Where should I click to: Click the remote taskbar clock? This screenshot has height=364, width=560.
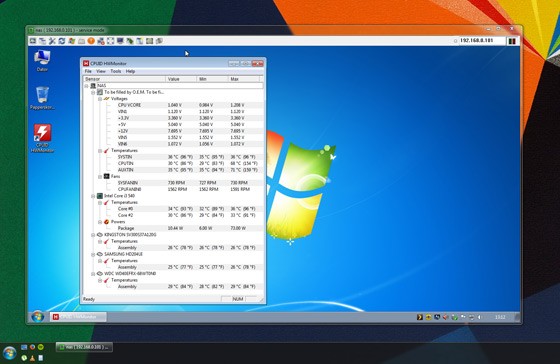500,317
